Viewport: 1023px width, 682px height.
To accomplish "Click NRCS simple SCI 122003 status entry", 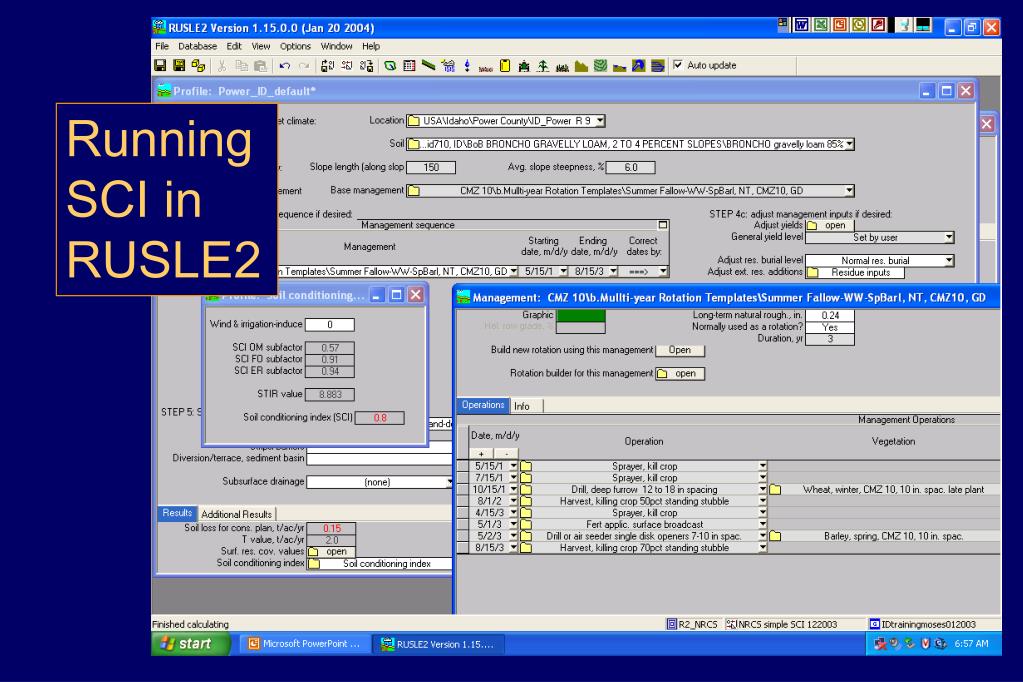I will 782,624.
